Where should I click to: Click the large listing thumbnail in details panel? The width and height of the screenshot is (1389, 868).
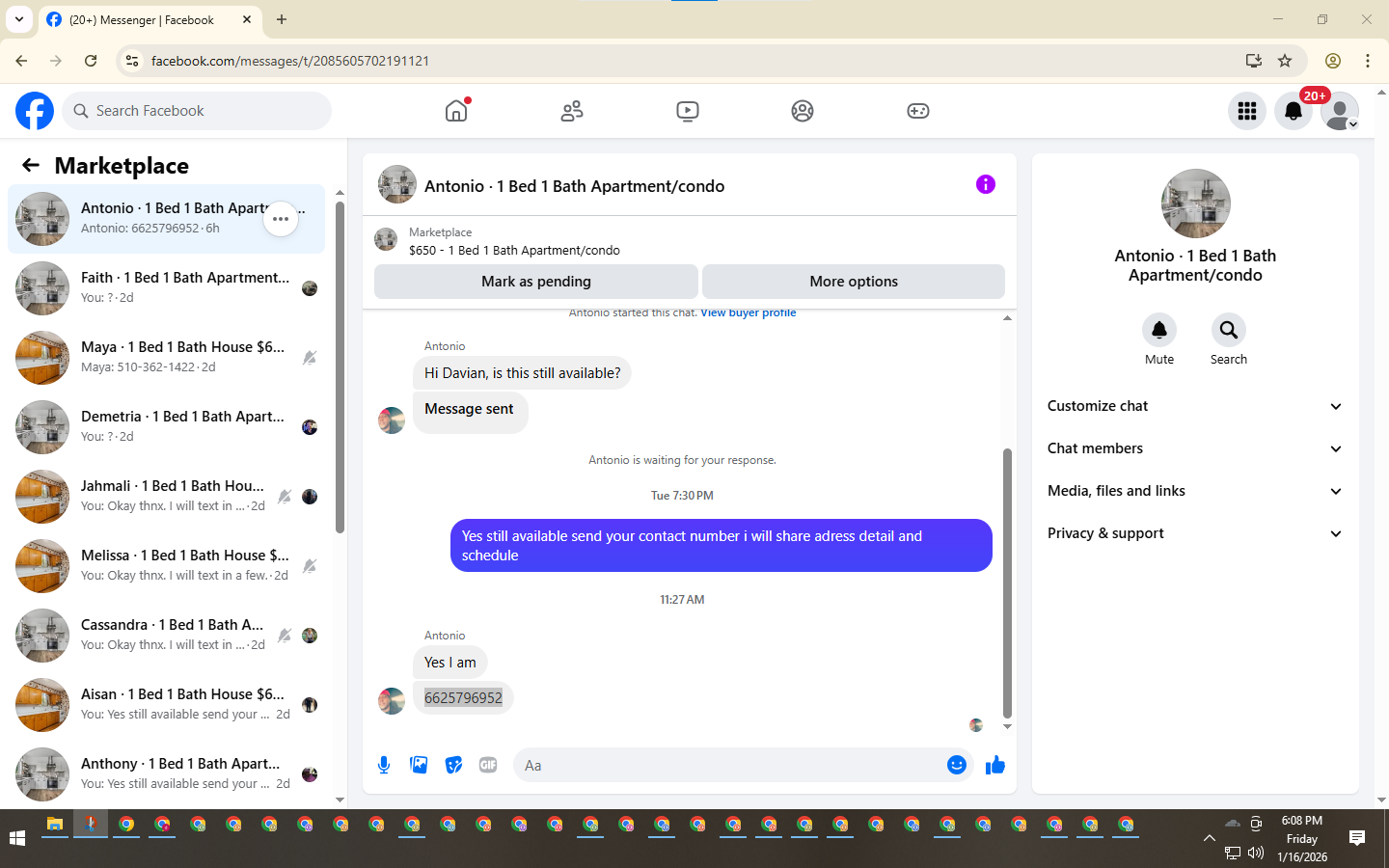pos(1196,203)
